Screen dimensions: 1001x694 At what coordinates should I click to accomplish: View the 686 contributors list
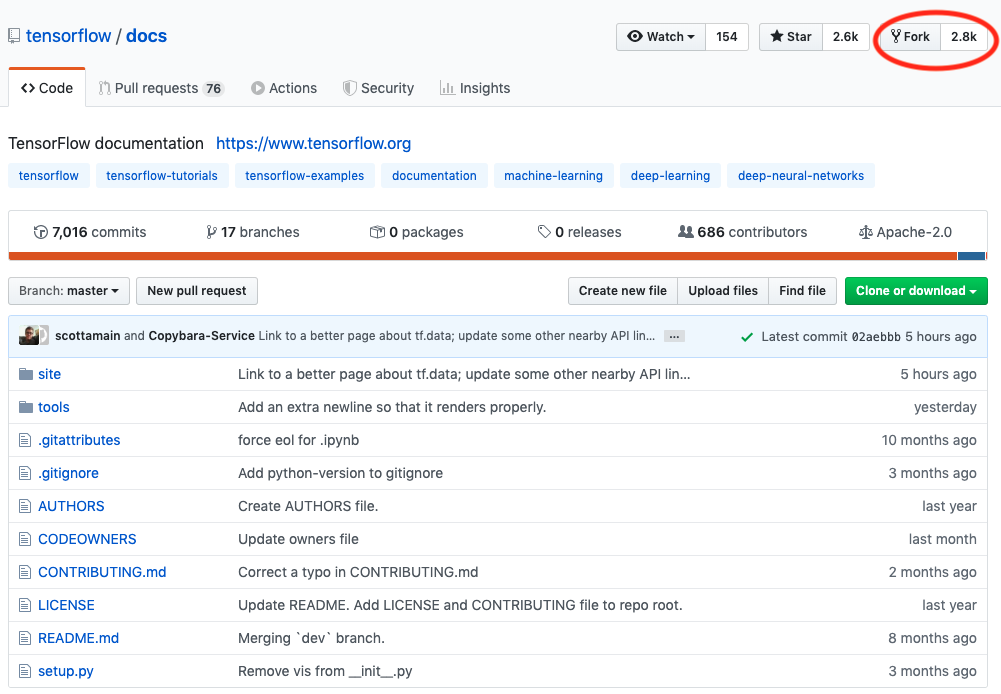(x=742, y=232)
